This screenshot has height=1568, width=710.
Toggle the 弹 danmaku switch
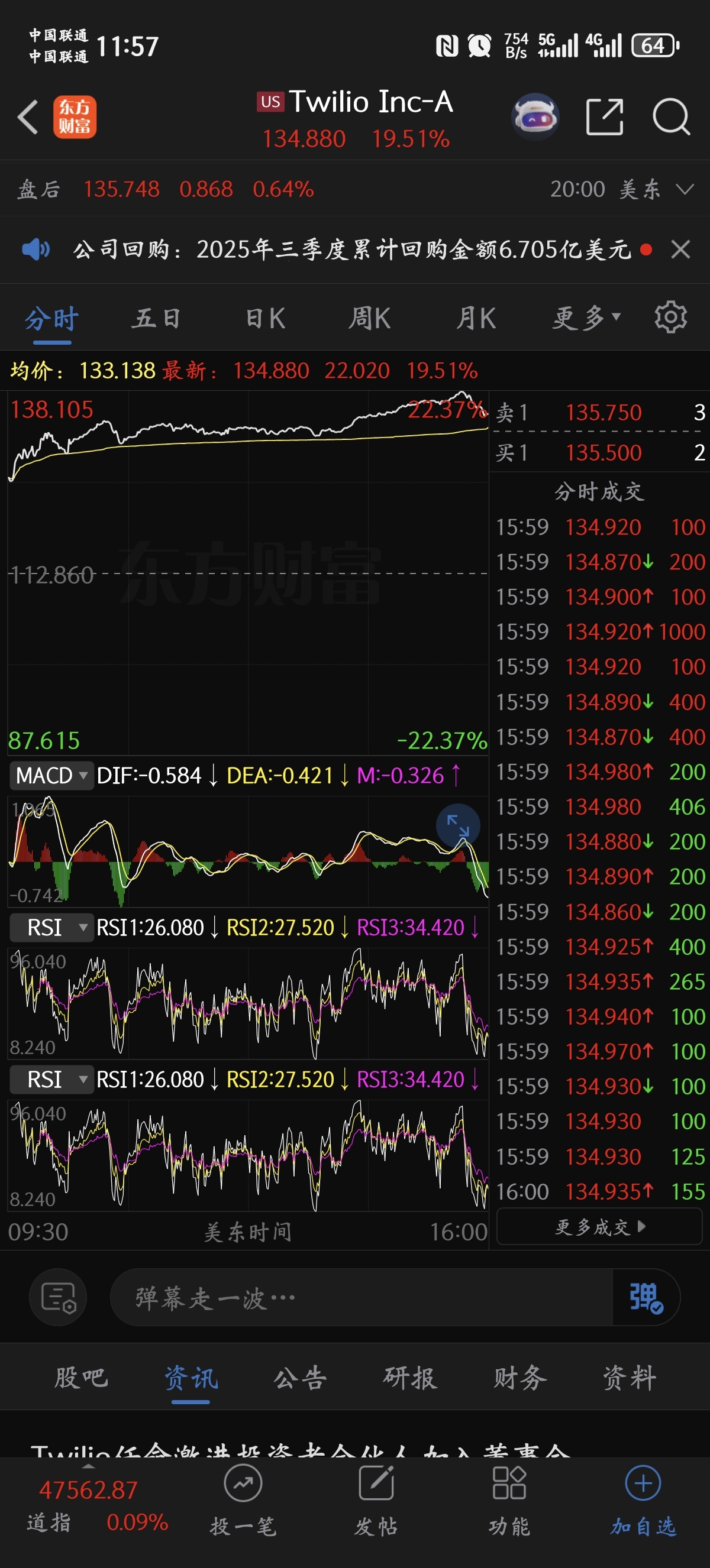click(646, 1297)
